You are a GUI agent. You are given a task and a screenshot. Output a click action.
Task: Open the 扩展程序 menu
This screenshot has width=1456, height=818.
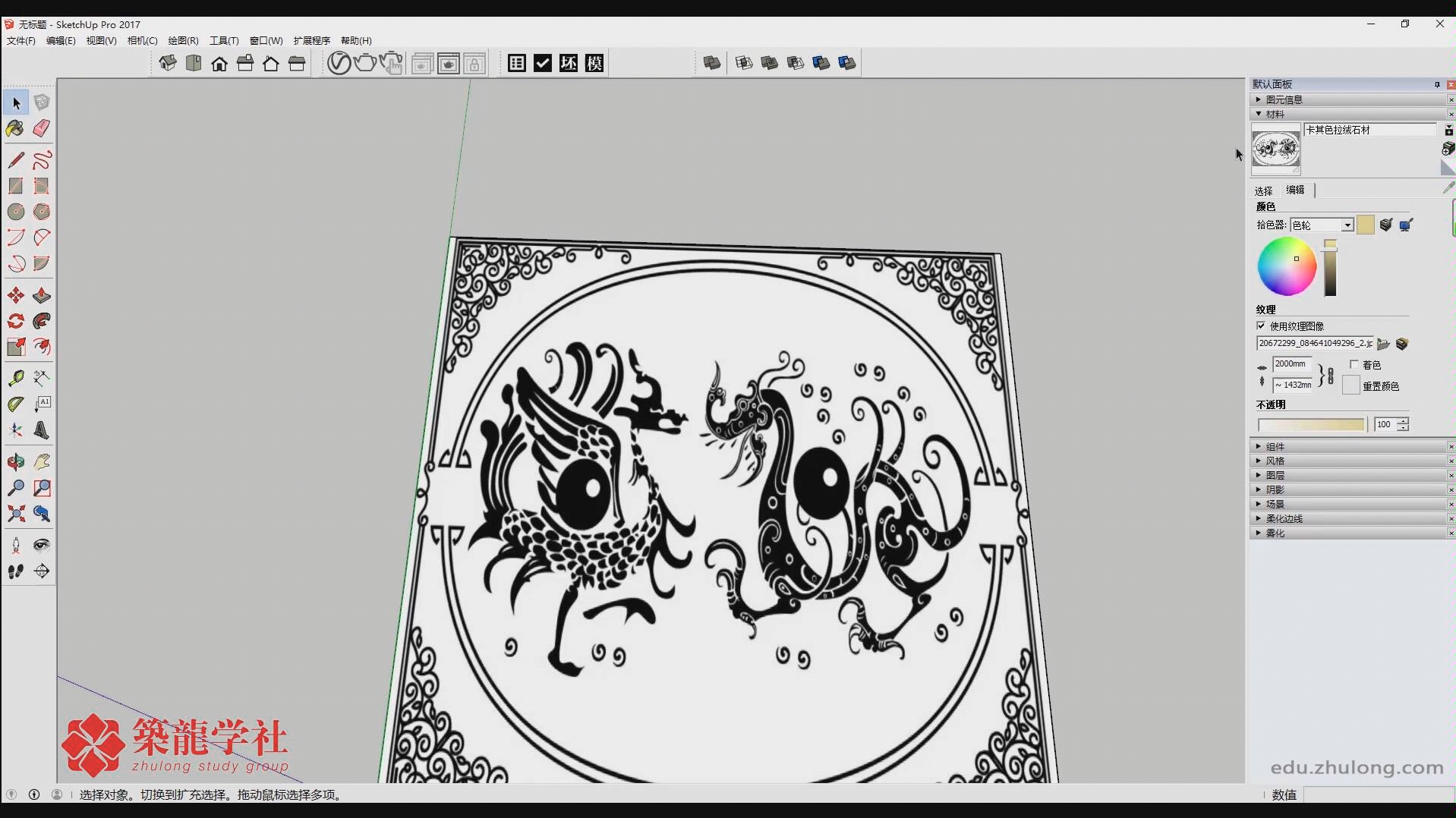(312, 41)
